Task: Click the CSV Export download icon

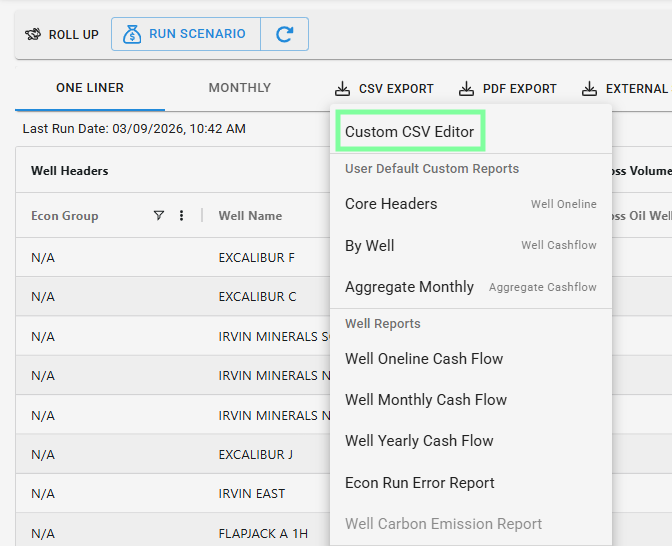Action: coord(343,88)
